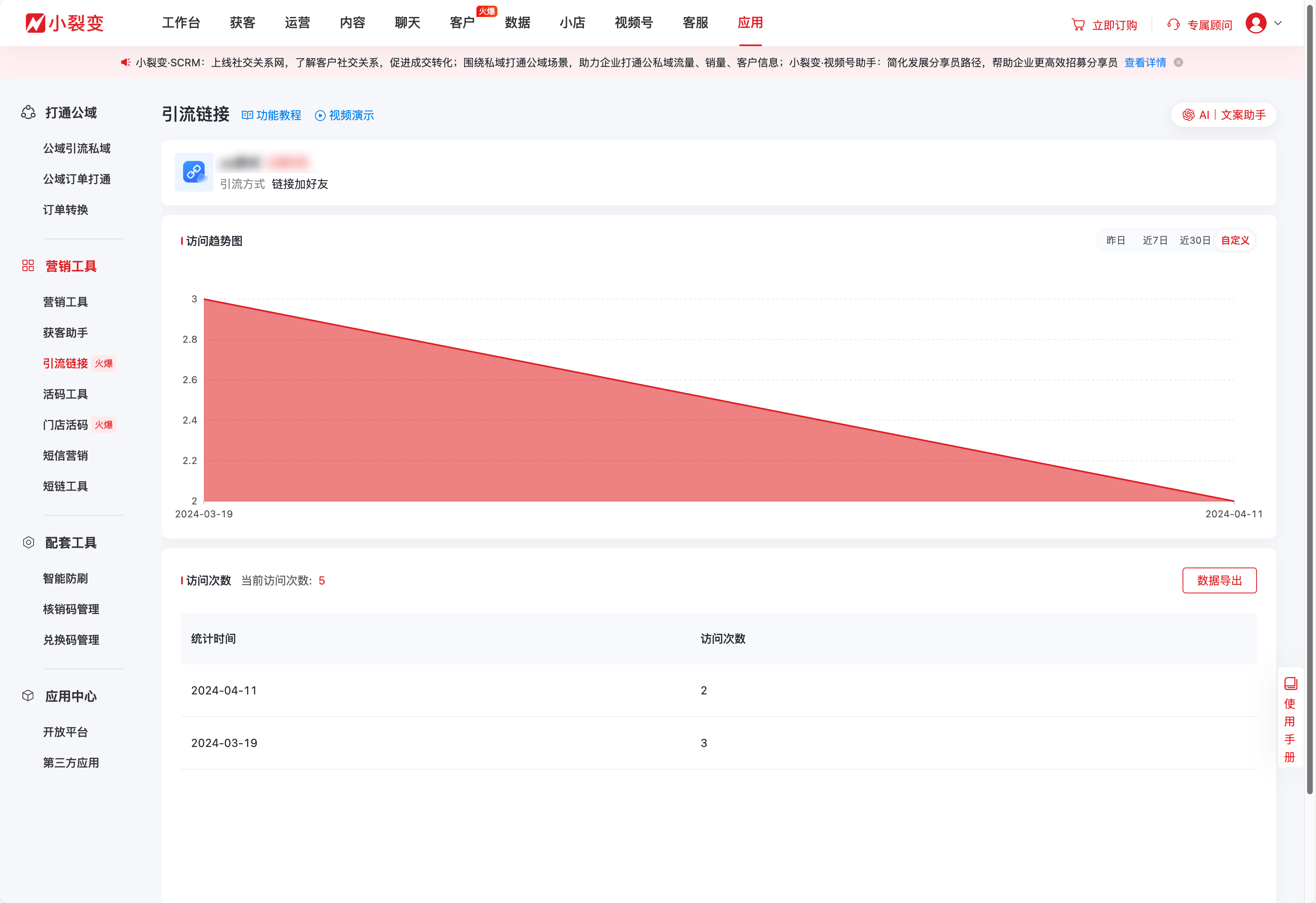
Task: Open the 使用手册 manual on right edge
Action: coord(1290,719)
